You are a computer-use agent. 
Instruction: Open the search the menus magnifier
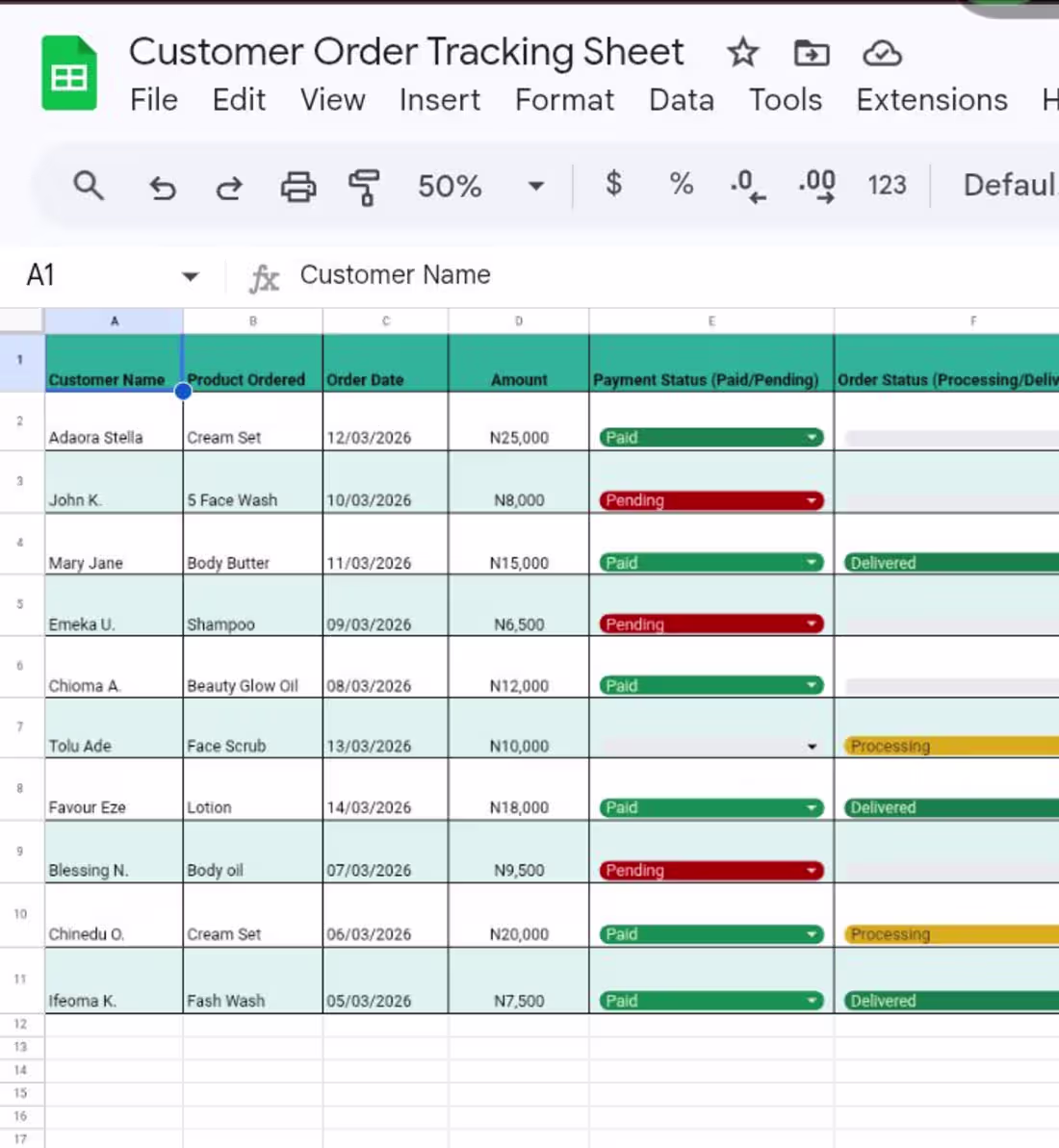(89, 185)
